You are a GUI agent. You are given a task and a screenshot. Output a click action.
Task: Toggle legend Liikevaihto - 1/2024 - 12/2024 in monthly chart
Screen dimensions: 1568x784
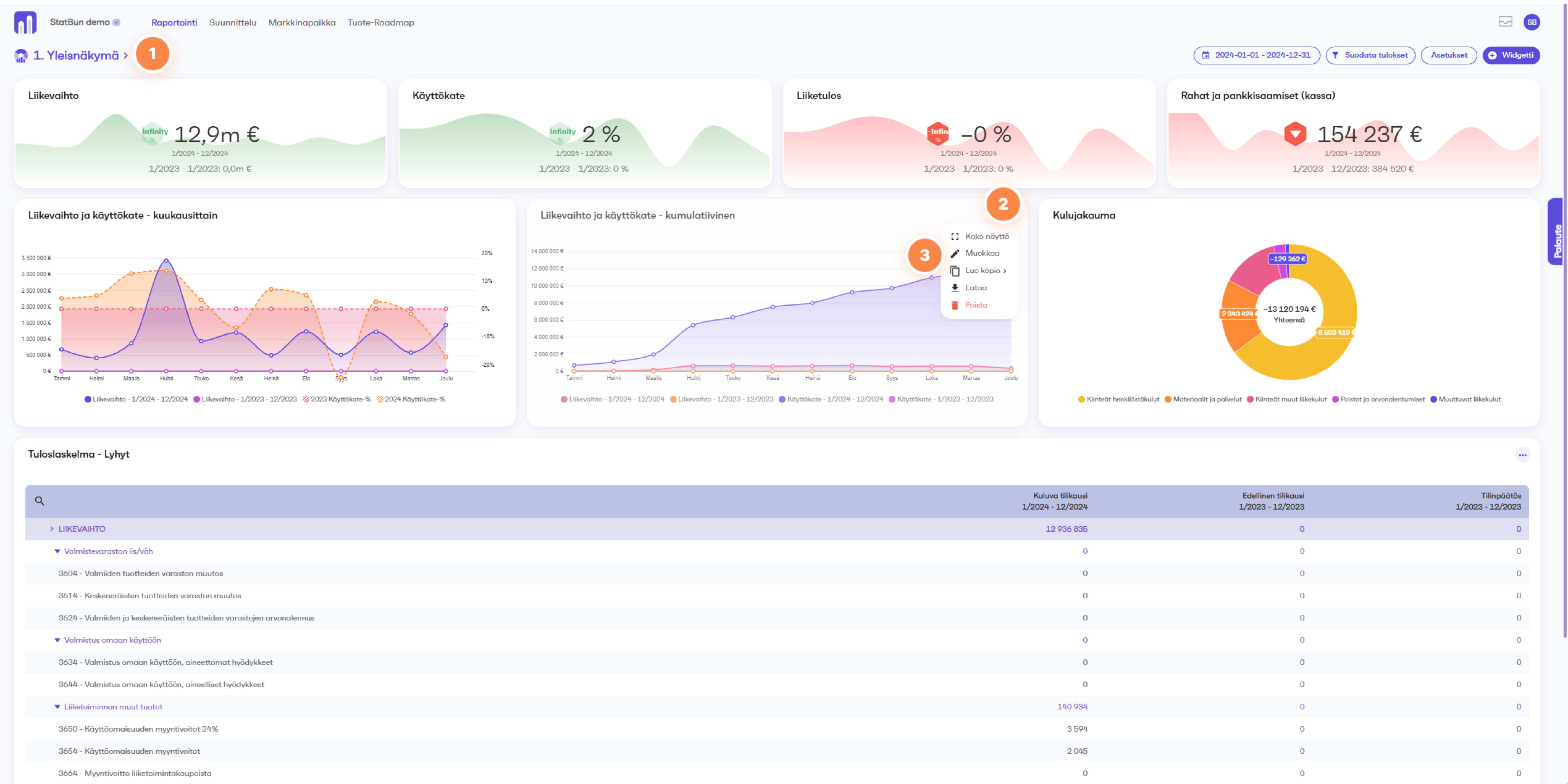pos(136,399)
